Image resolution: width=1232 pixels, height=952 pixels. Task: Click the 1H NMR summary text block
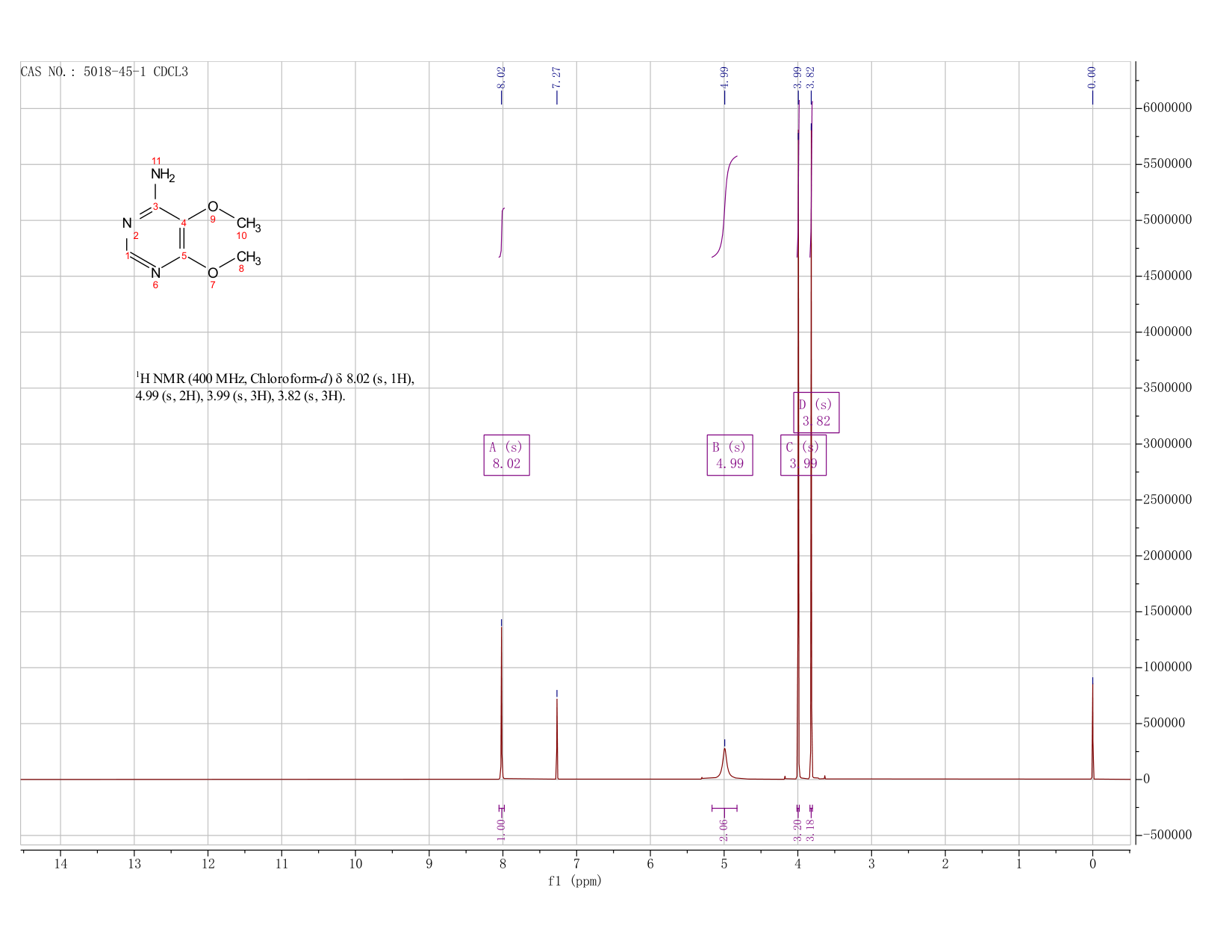274,387
